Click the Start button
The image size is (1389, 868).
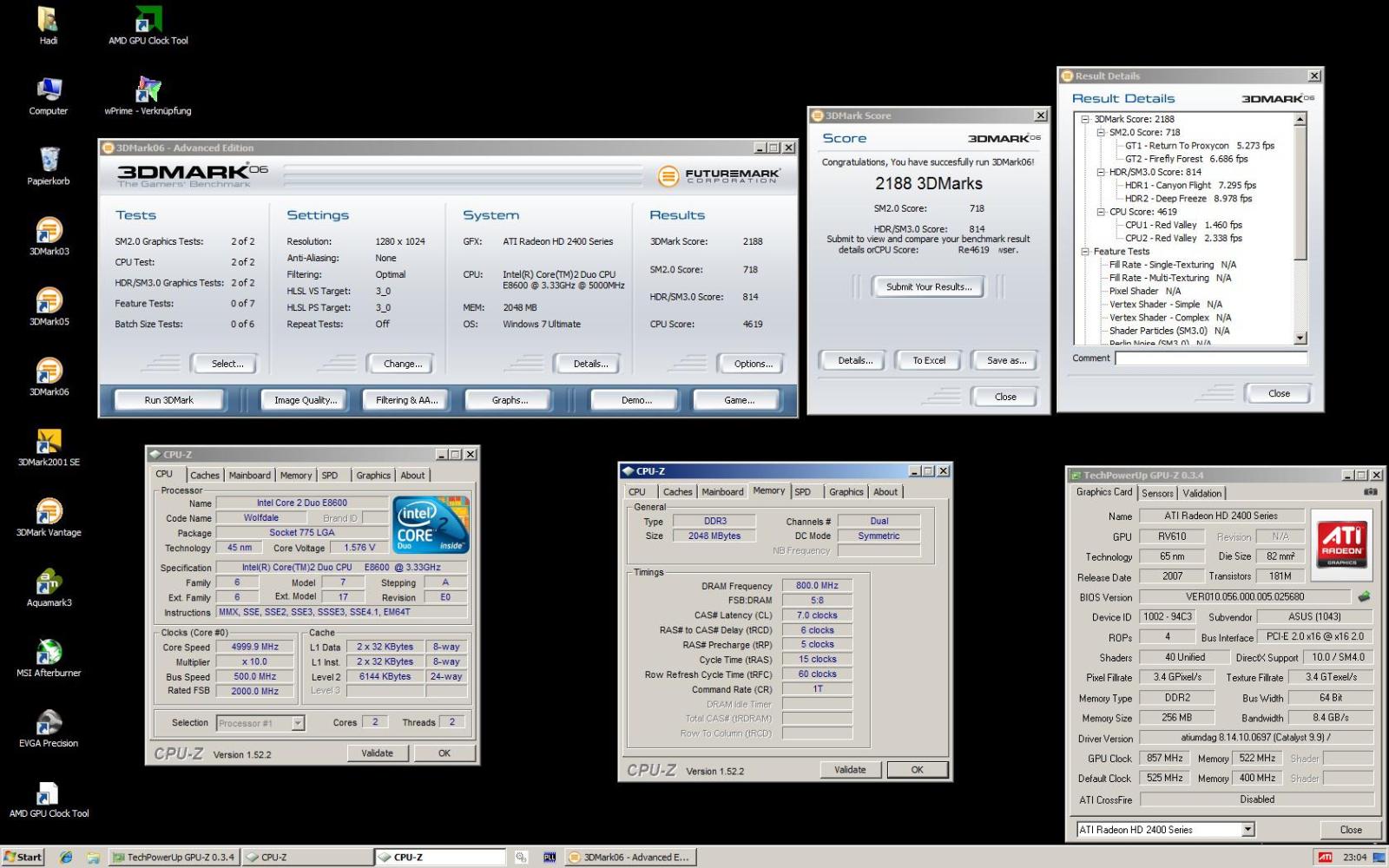(23, 857)
